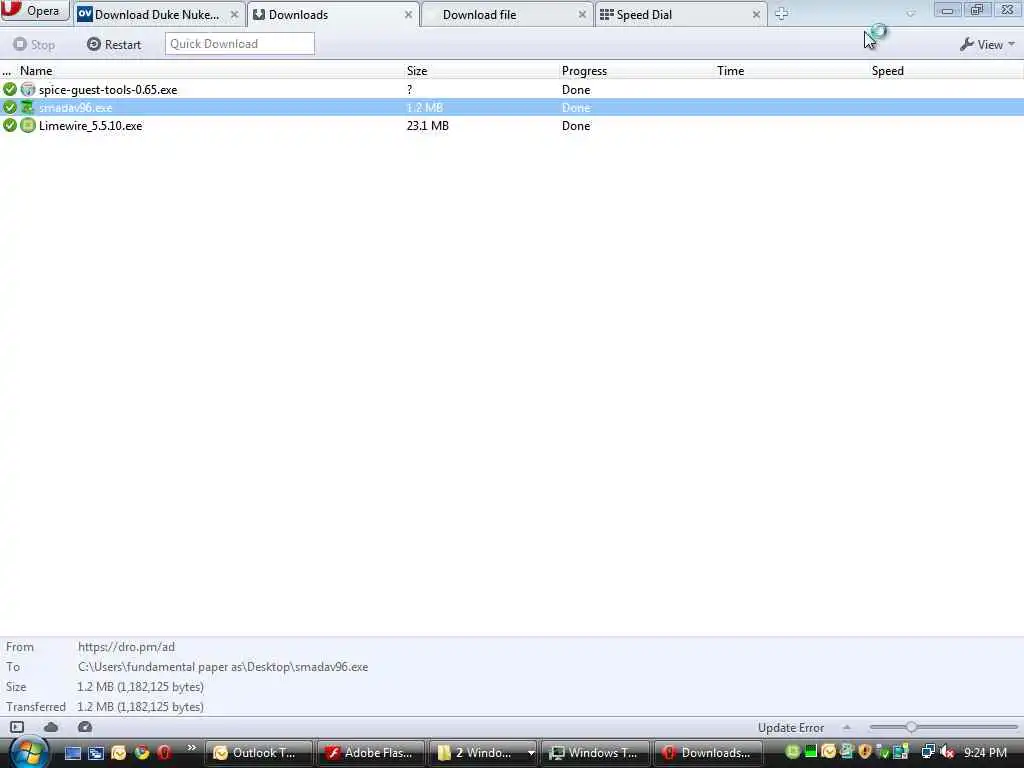
Task: Open the Windows Start orb
Action: click(29, 752)
